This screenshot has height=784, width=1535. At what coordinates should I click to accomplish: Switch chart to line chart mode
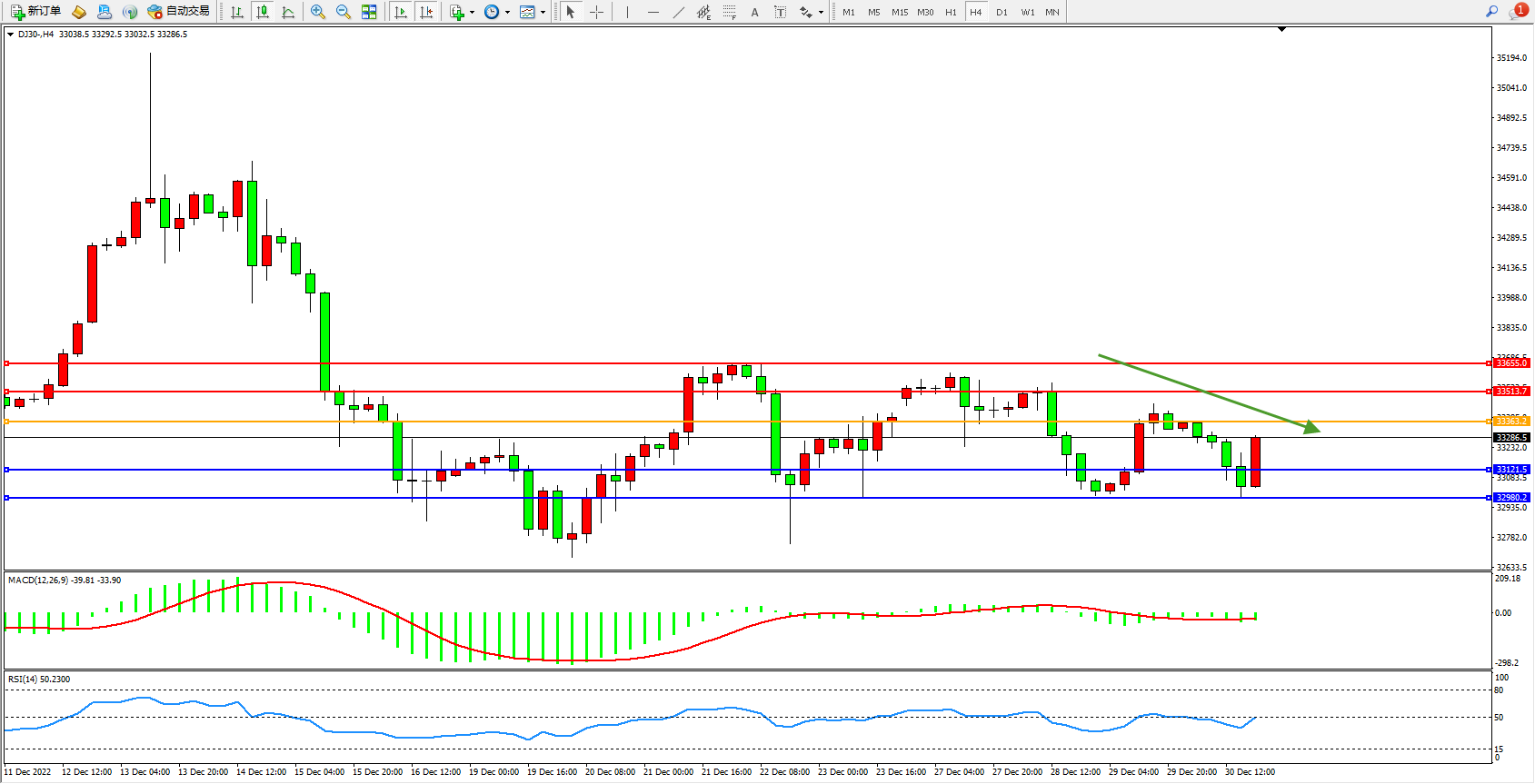click(x=288, y=12)
